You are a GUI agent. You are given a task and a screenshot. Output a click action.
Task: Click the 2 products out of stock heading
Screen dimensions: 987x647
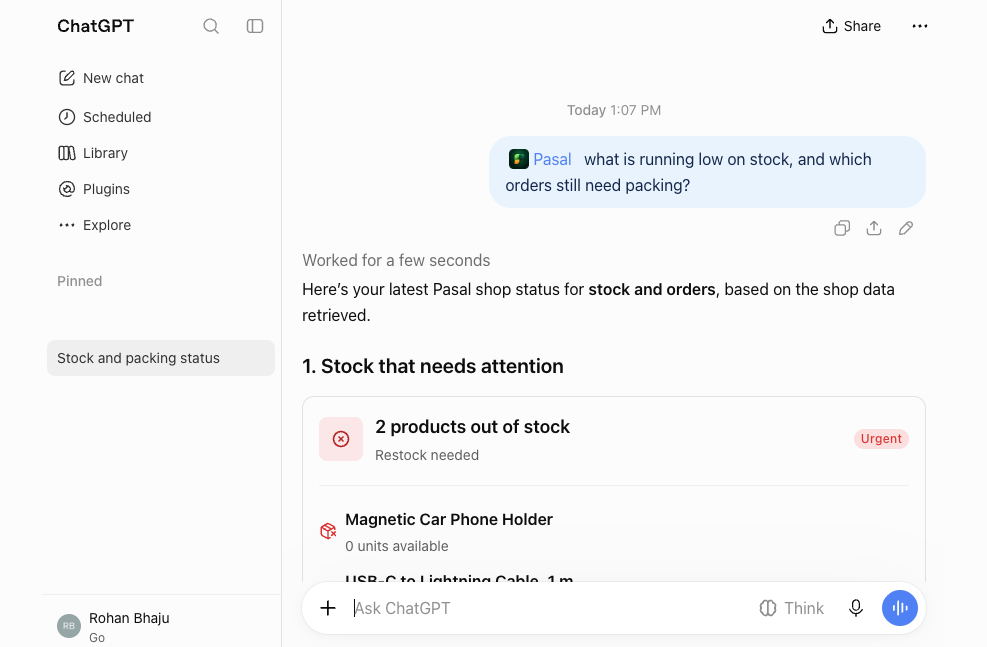pyautogui.click(x=472, y=427)
